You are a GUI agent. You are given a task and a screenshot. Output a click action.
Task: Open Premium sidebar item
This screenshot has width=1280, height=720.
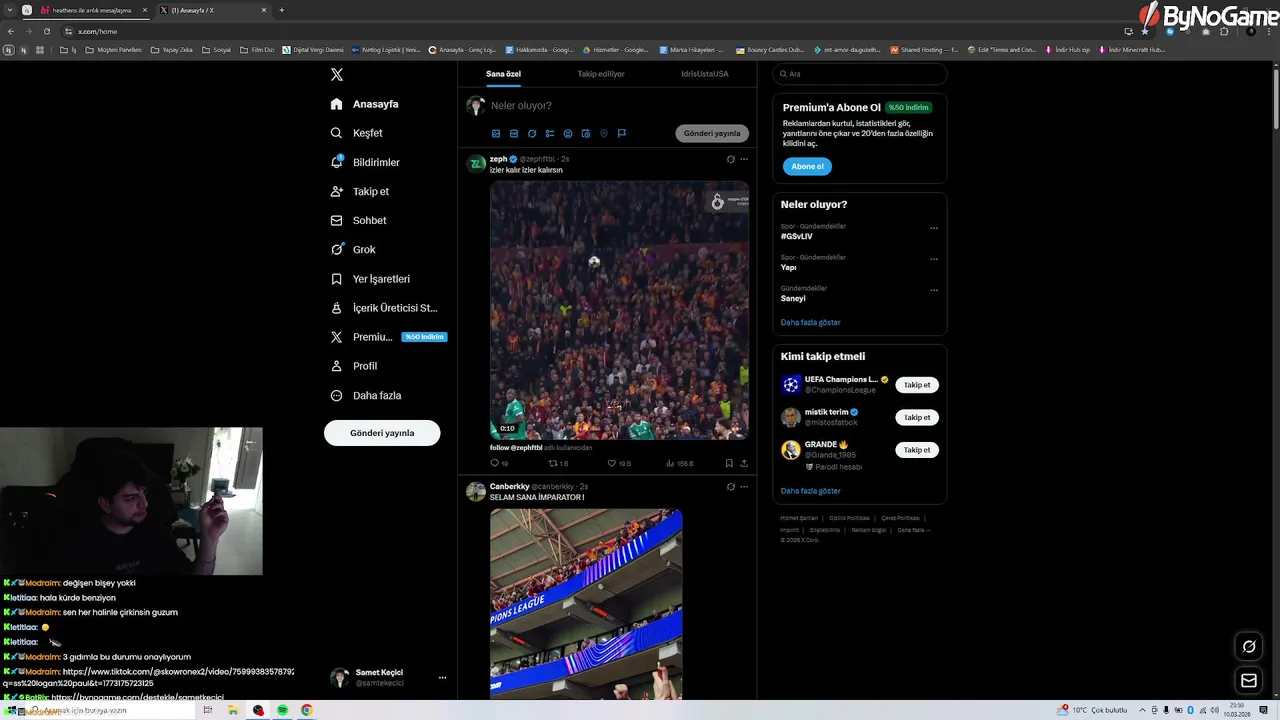coord(387,337)
